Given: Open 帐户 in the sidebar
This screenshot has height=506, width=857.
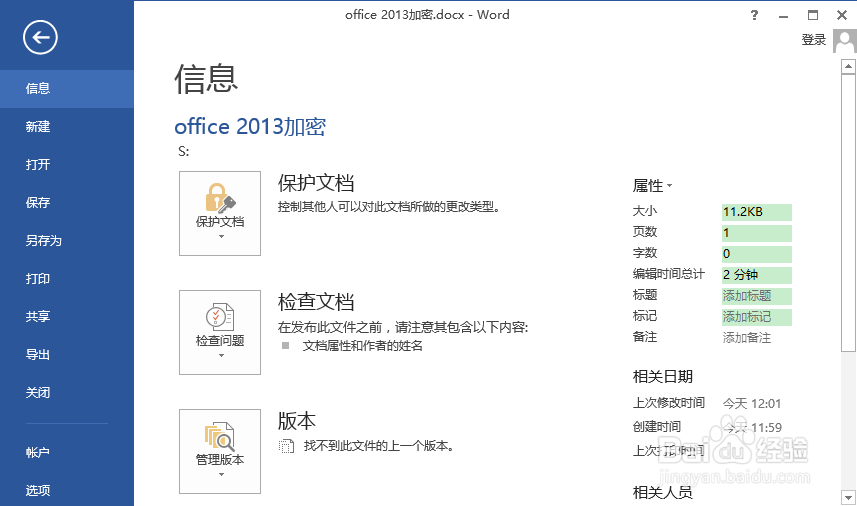Looking at the screenshot, I should pos(67,452).
